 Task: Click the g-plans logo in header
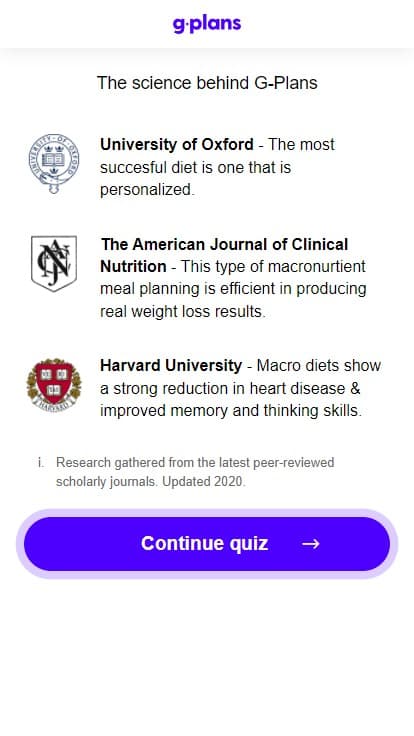[x=207, y=23]
